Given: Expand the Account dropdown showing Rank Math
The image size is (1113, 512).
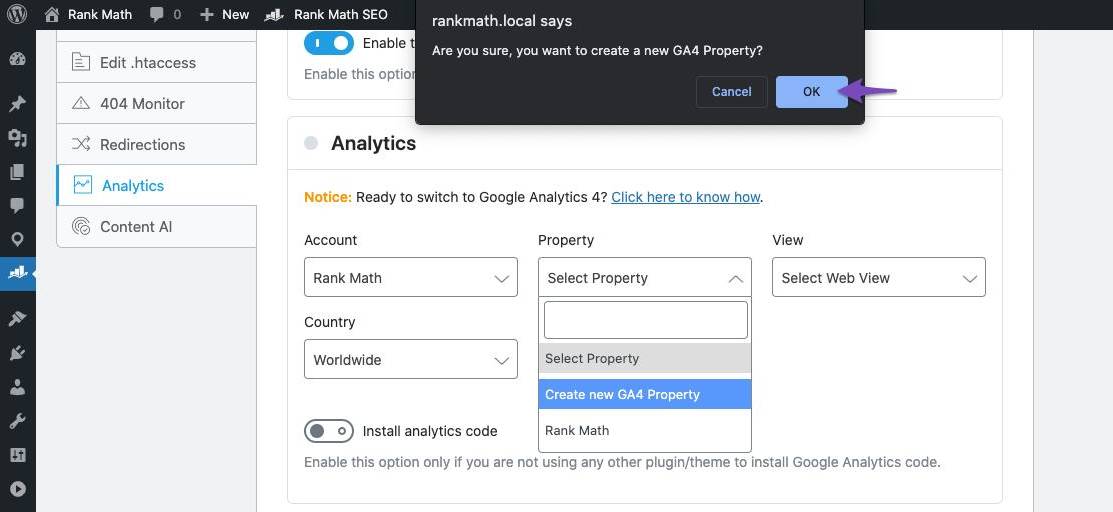Looking at the screenshot, I should [410, 278].
